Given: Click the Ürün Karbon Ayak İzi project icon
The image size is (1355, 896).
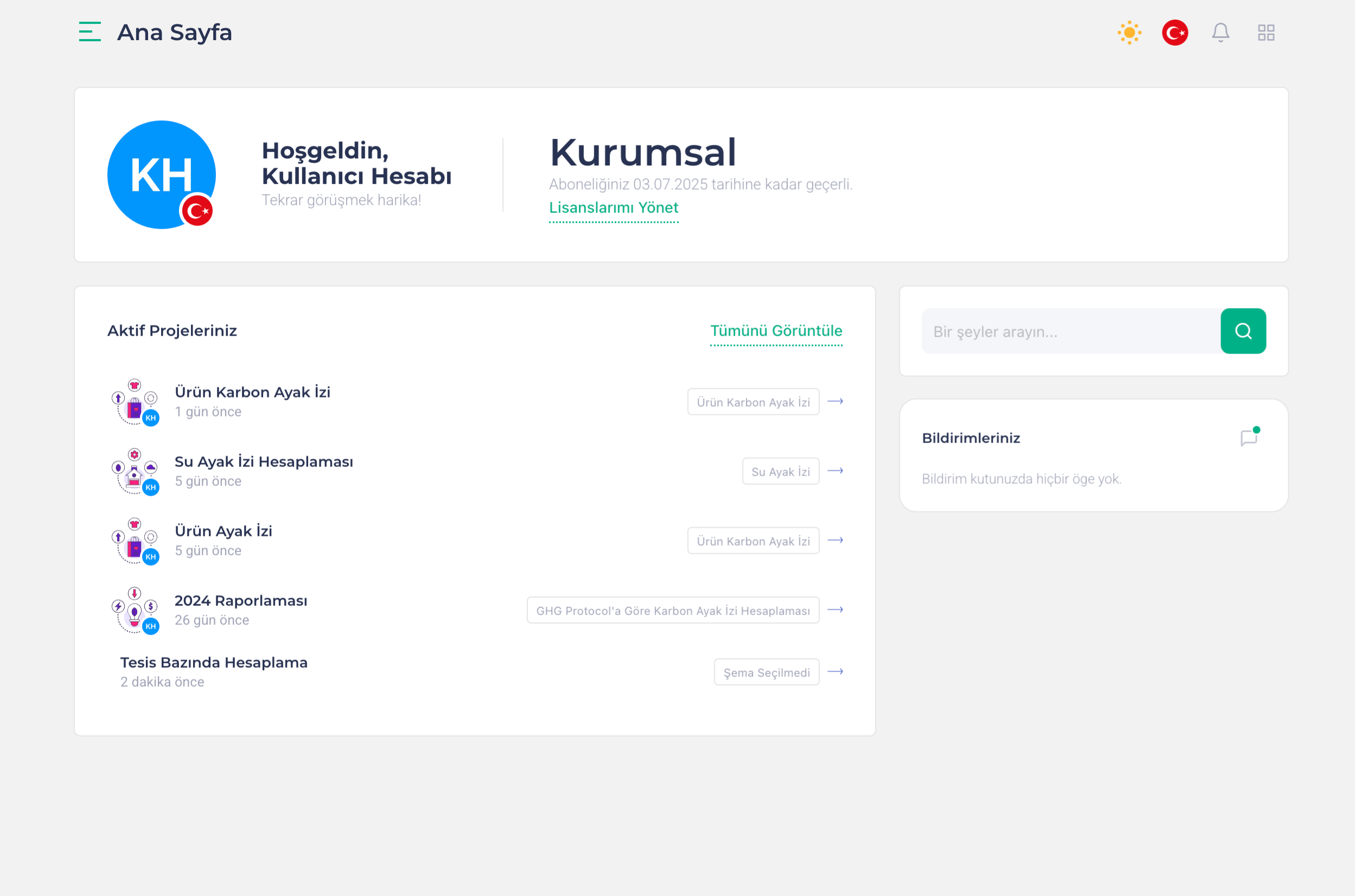Looking at the screenshot, I should click(136, 402).
